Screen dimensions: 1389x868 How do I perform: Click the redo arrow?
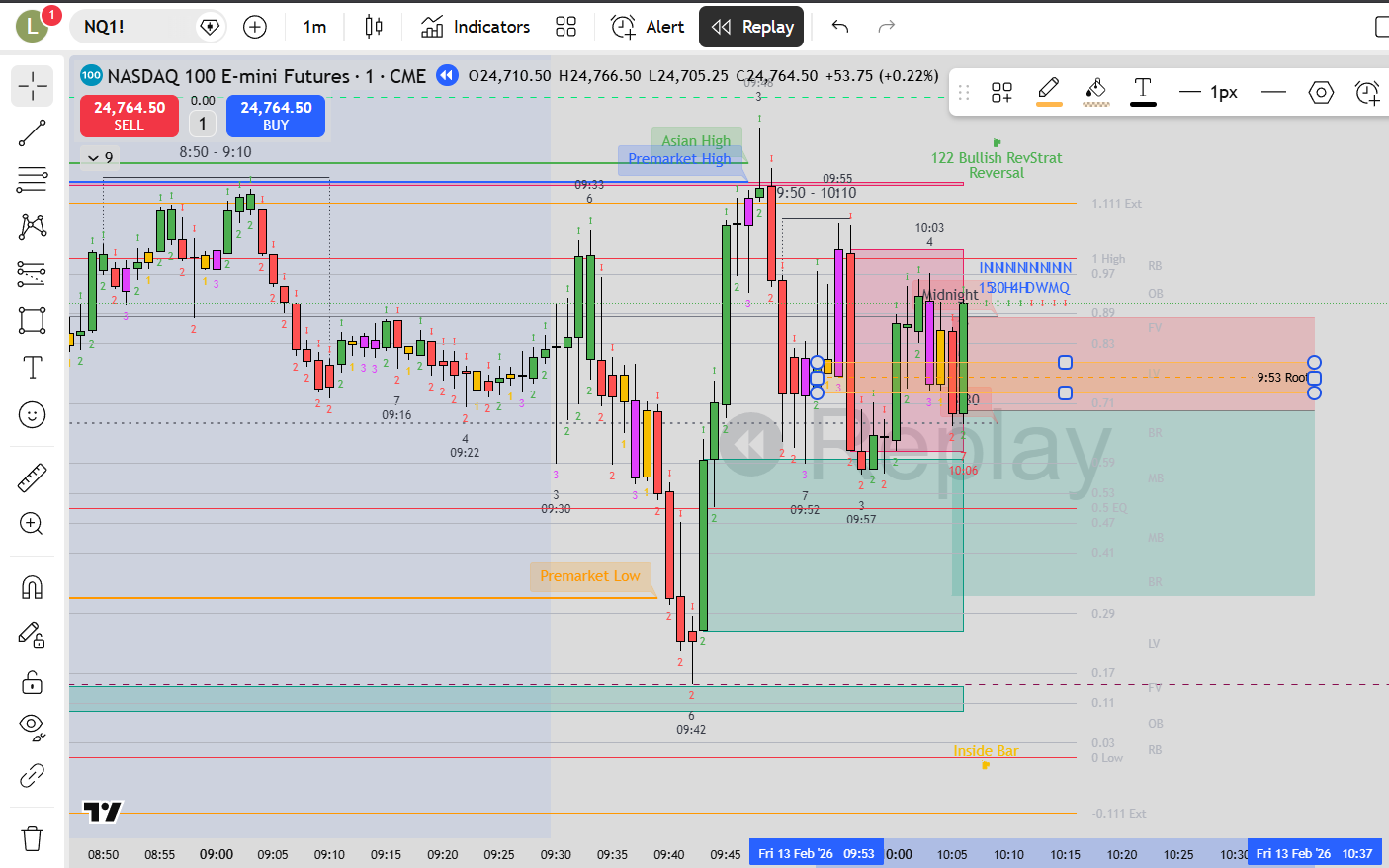(x=886, y=27)
